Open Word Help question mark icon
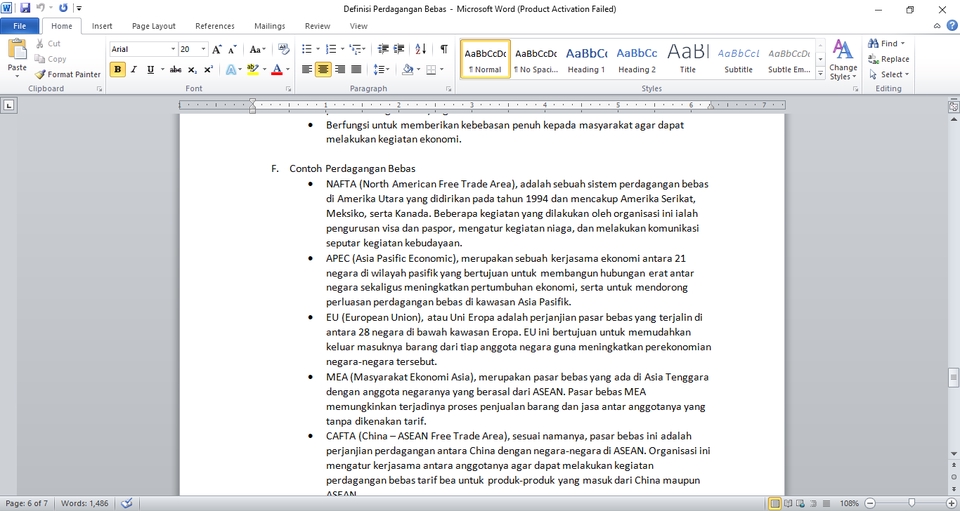 pyautogui.click(x=952, y=26)
